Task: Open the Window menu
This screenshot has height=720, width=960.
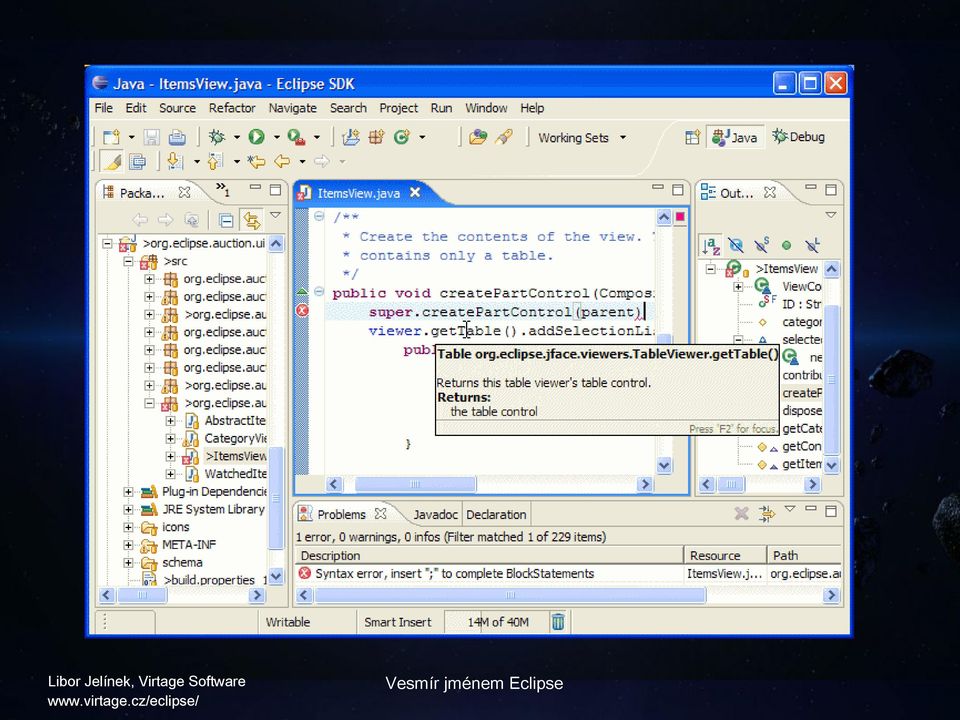Action: [x=486, y=108]
